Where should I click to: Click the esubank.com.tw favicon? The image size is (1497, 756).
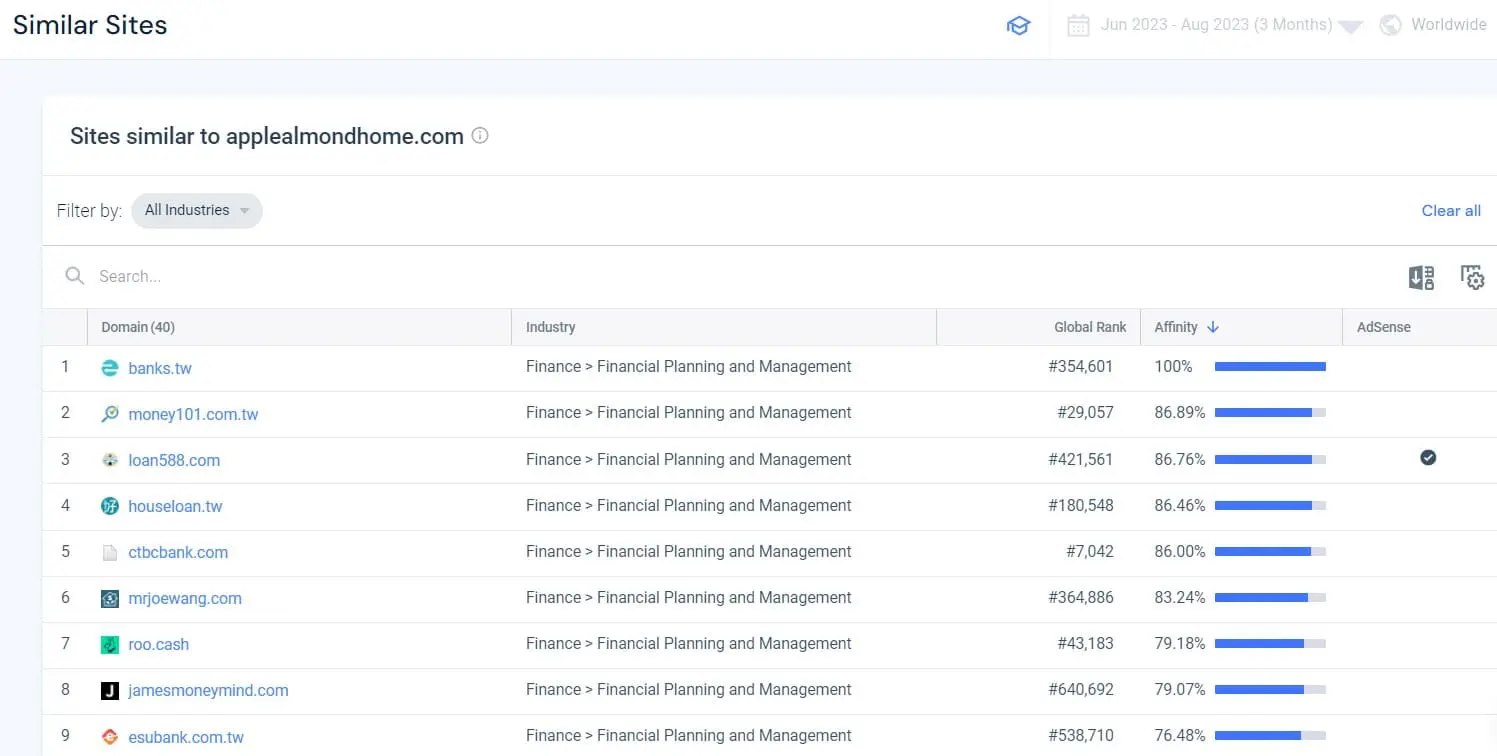tap(110, 737)
